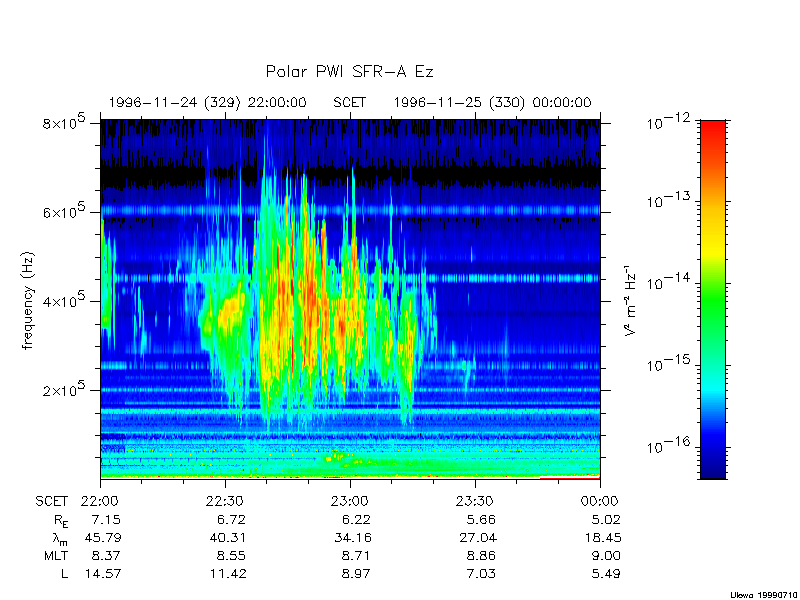The height and width of the screenshot is (600, 800).
Task: Click the 10^-14 color scale label
Action: point(668,283)
